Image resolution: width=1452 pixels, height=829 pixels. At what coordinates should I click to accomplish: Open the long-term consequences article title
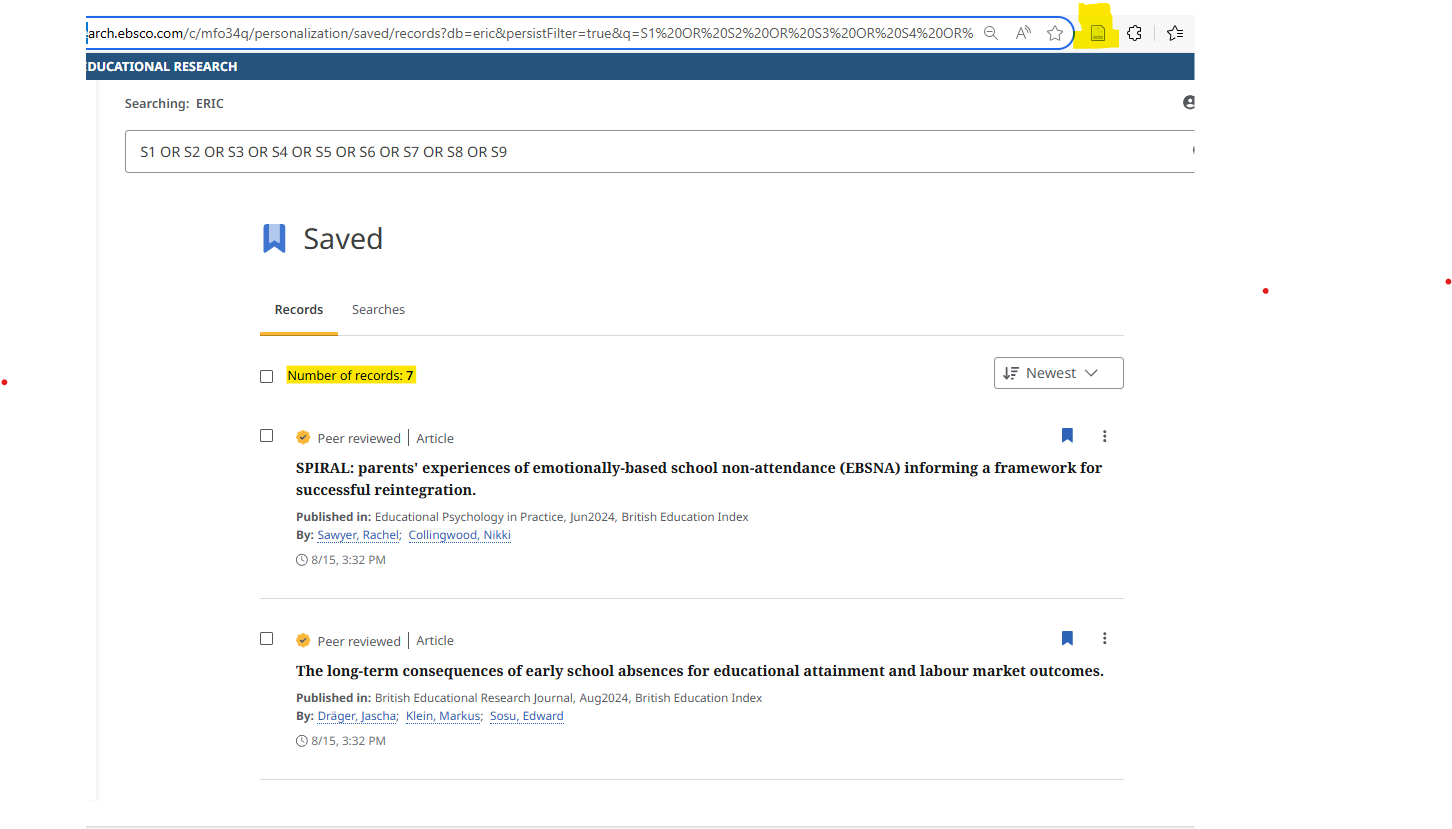tap(700, 671)
